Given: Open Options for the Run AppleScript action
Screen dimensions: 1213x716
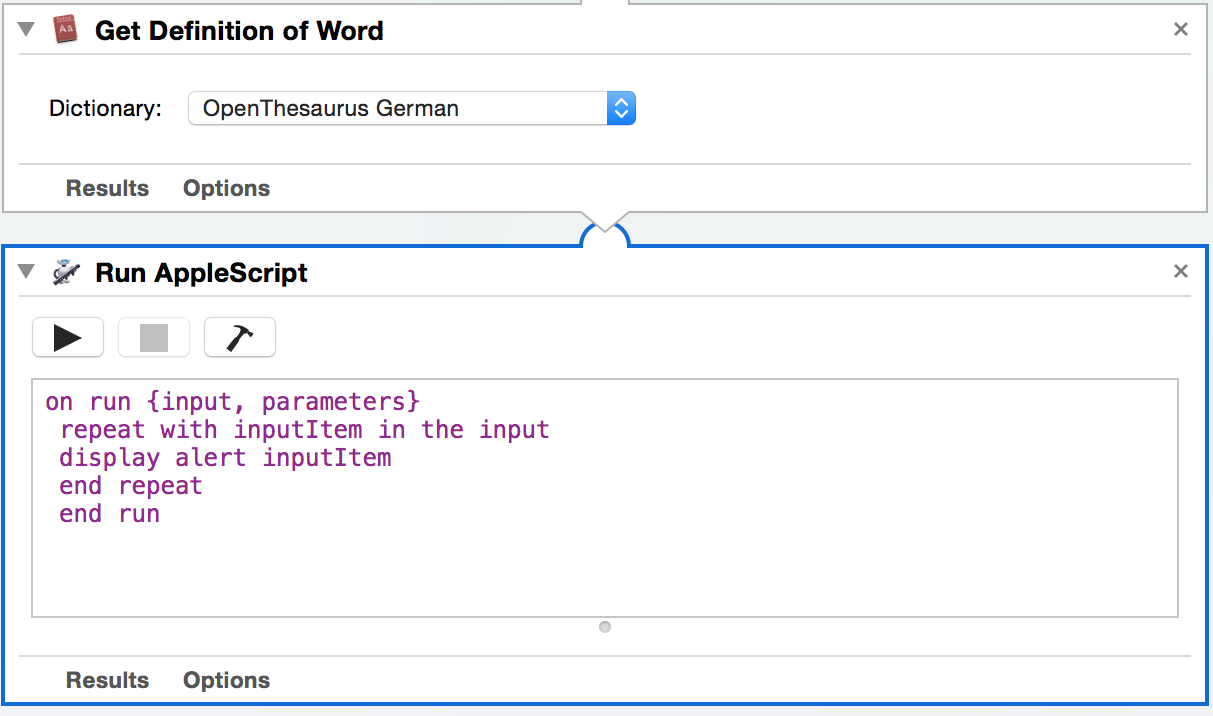Looking at the screenshot, I should coord(226,680).
